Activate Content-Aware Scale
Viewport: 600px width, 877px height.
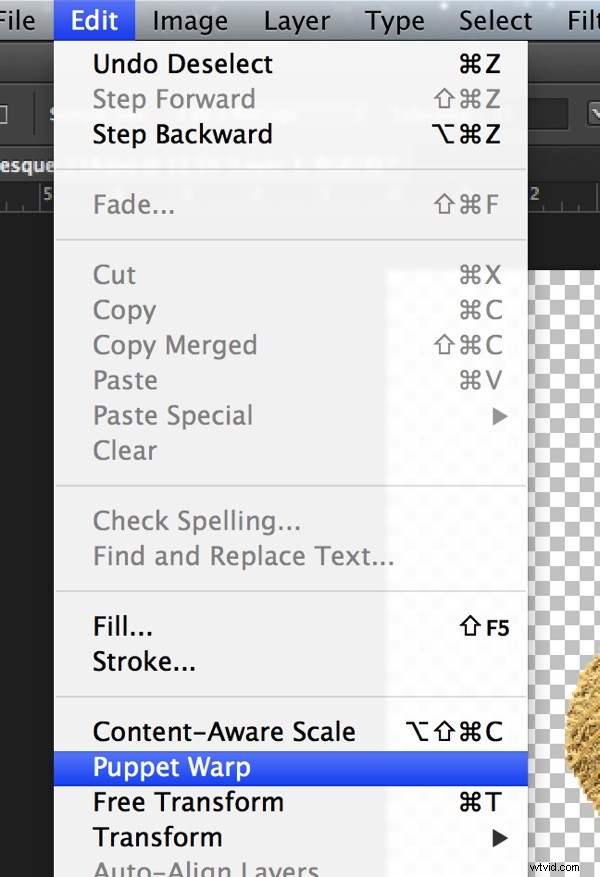coord(224,731)
